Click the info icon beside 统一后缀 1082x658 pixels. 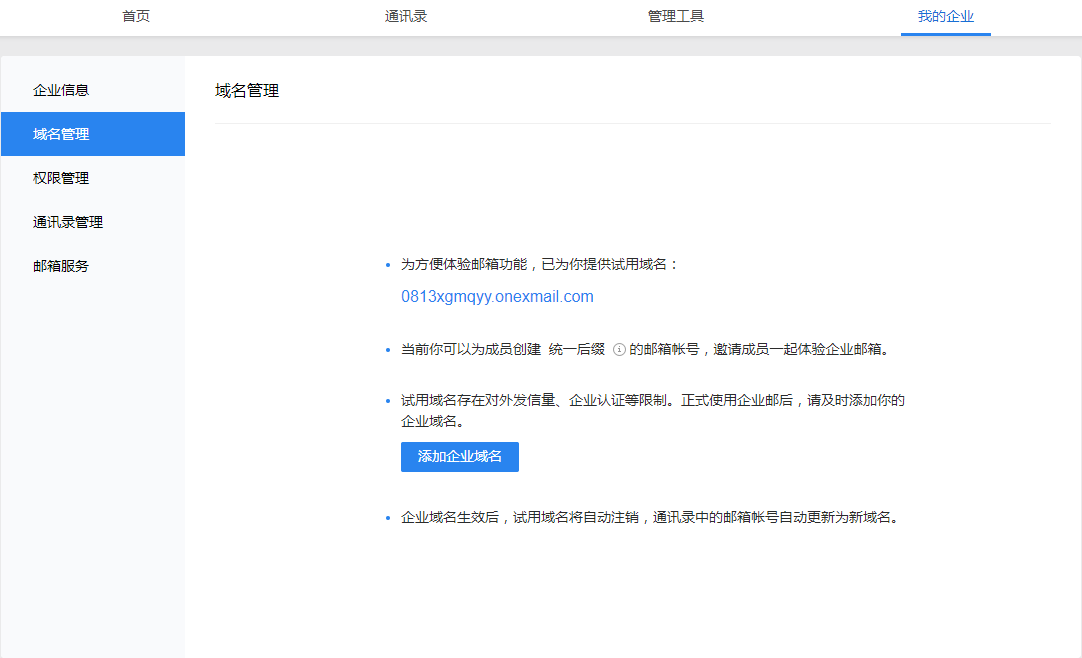(619, 350)
